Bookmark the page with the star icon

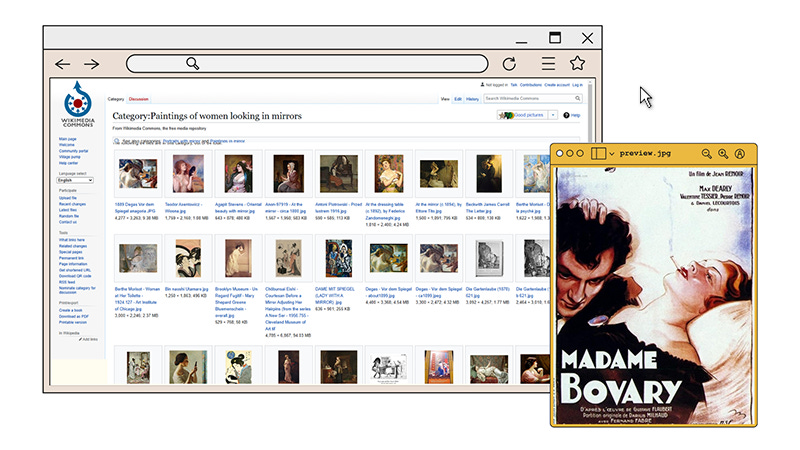(578, 63)
